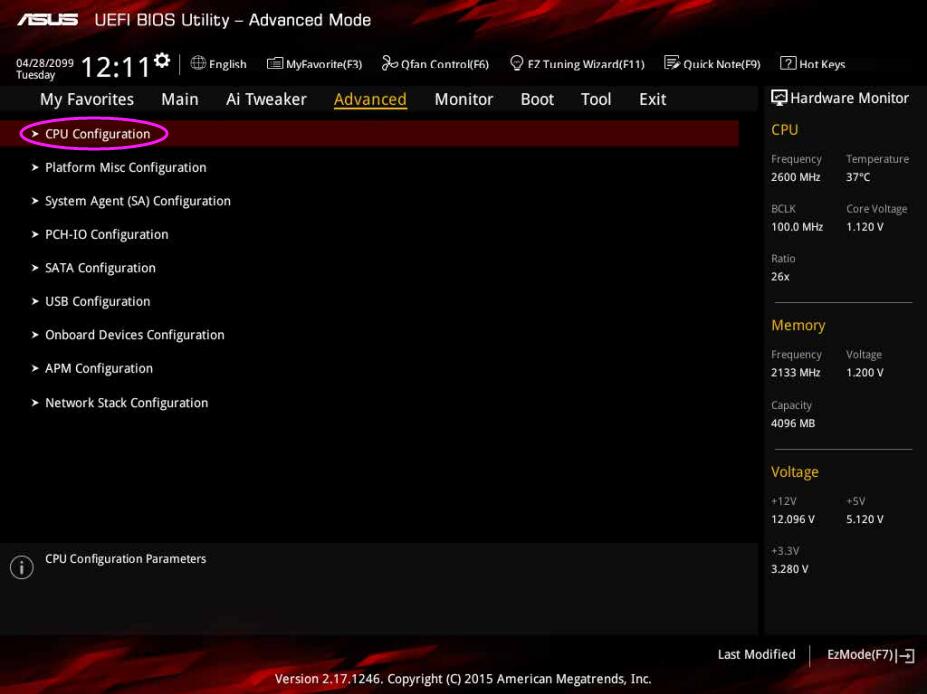Image resolution: width=927 pixels, height=694 pixels.
Task: Click the Core Voltage value 1.120 V
Action: click(x=865, y=226)
